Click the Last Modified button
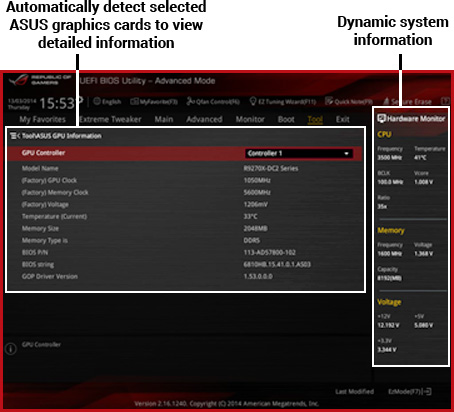Image resolution: width=454 pixels, height=412 pixels. click(x=354, y=391)
